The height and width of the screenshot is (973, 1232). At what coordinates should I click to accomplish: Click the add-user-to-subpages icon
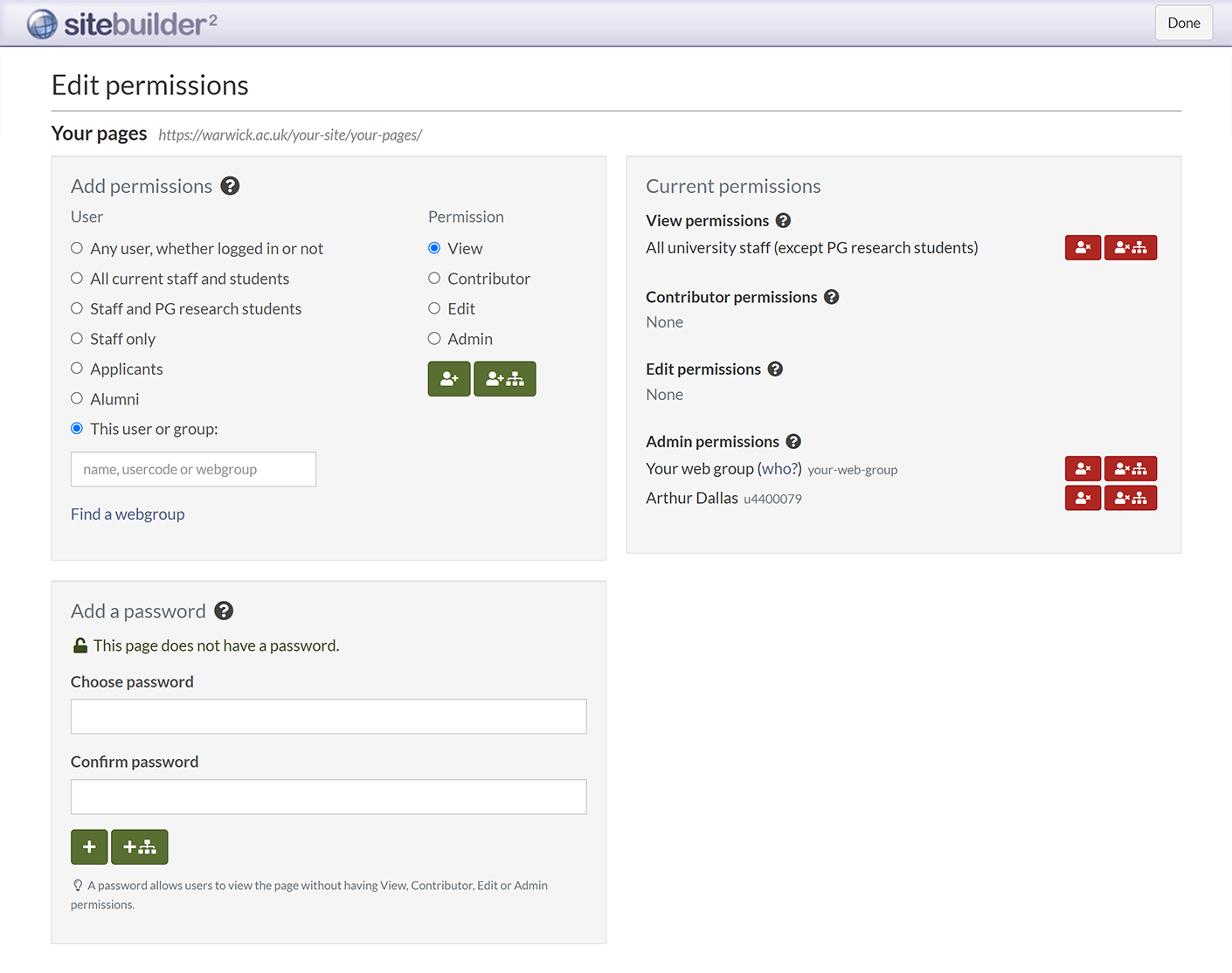click(x=504, y=378)
